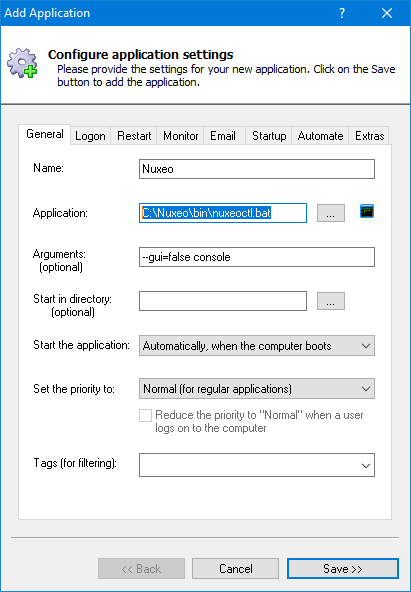Go to the Email tab
This screenshot has width=411, height=592.
tap(223, 136)
